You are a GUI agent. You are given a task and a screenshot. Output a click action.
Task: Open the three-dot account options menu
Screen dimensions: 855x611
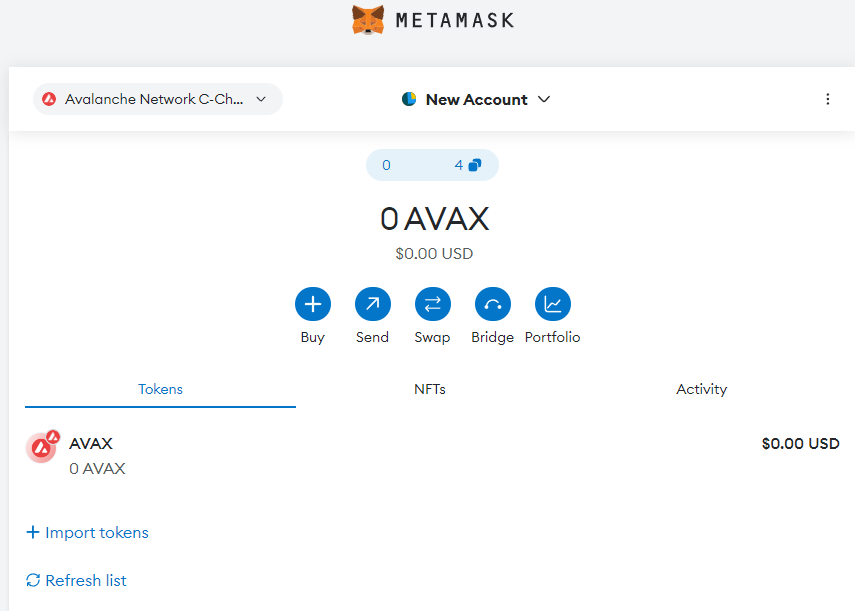click(x=828, y=99)
